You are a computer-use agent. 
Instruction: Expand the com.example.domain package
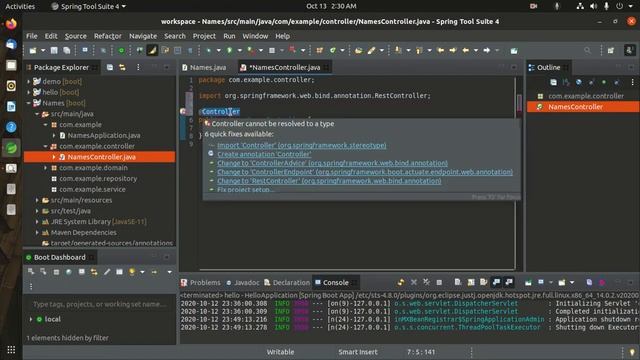pyautogui.click(x=45, y=168)
